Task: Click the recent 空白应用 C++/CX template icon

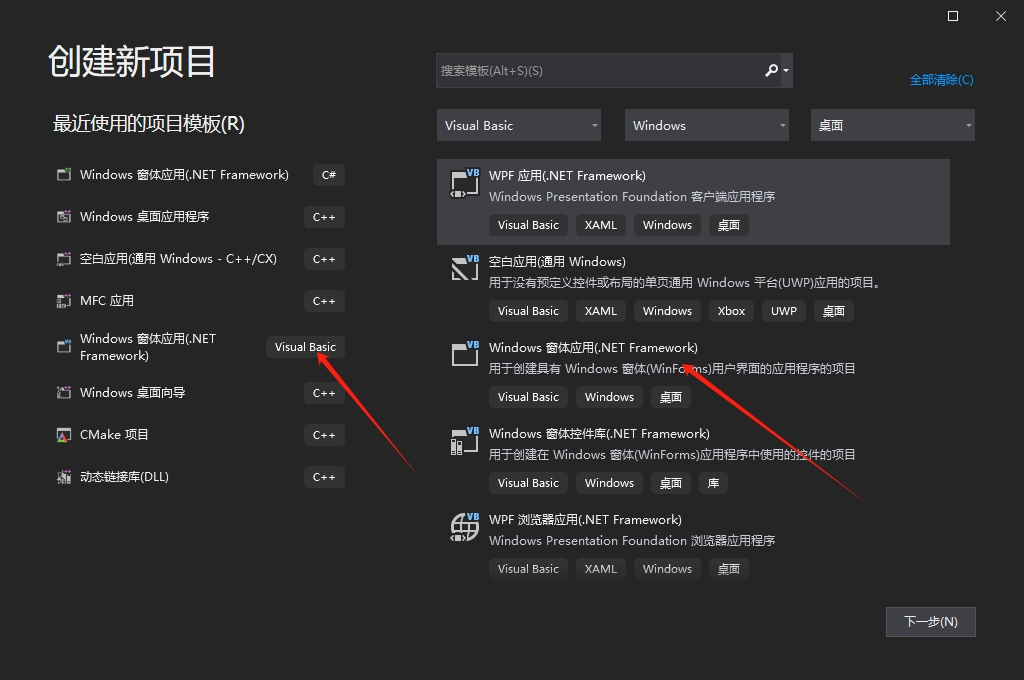Action: point(64,259)
